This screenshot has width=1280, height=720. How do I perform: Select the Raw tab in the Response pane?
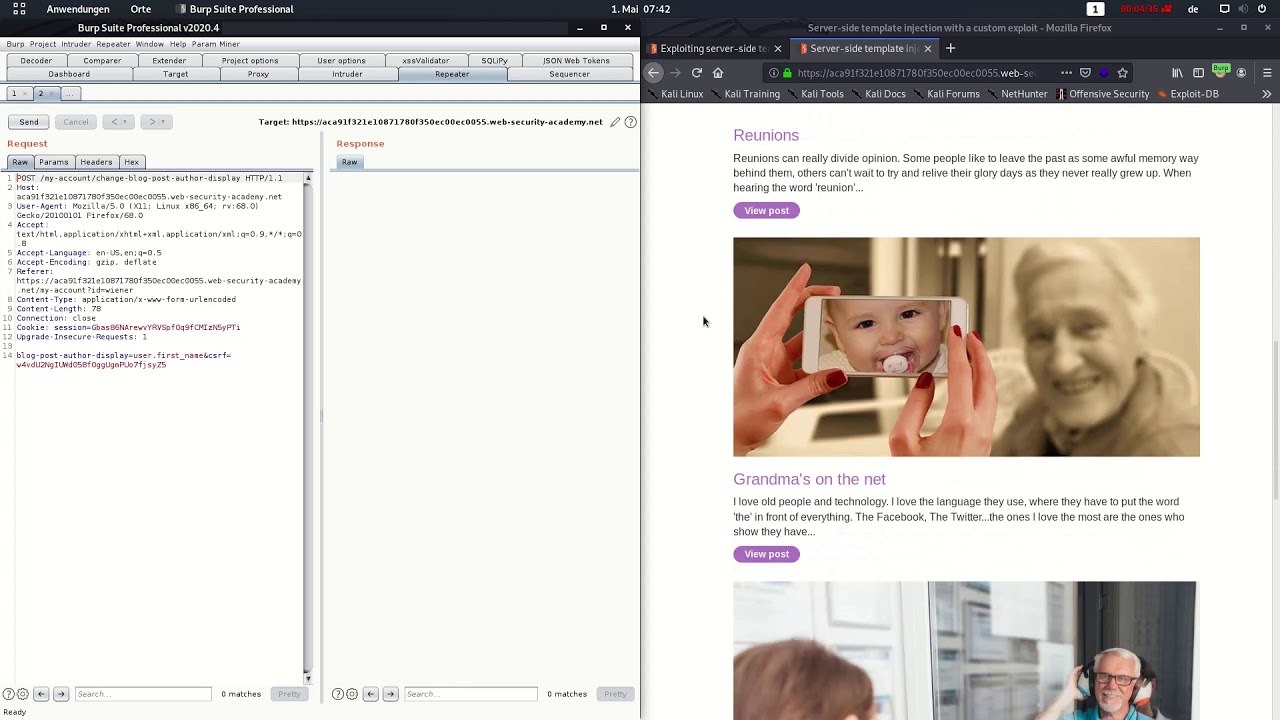point(349,162)
